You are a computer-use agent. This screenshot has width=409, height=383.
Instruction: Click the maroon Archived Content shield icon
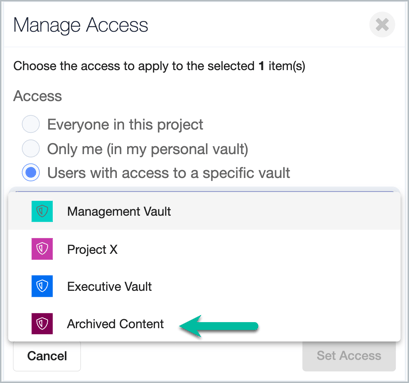(x=42, y=323)
